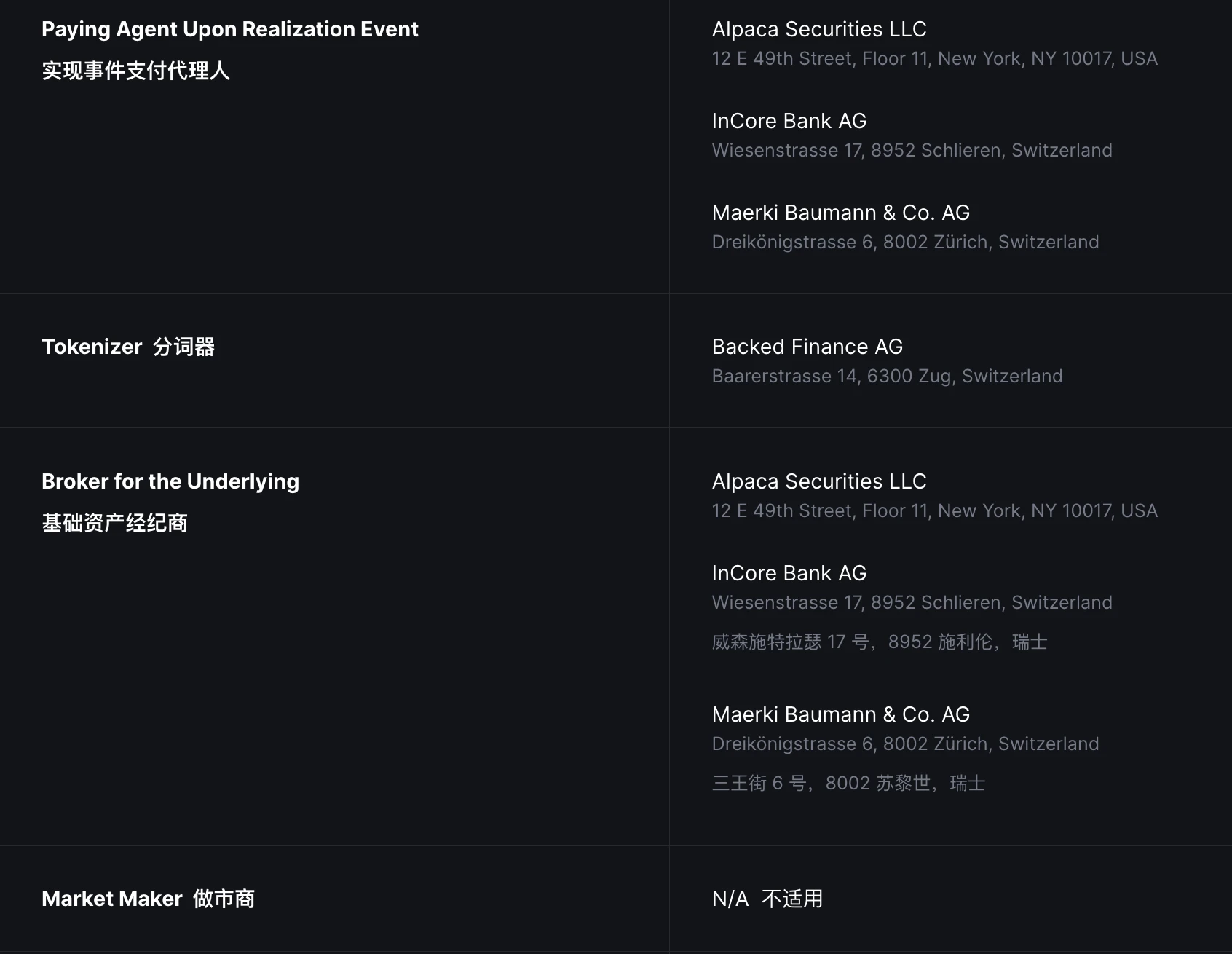1232x954 pixels.
Task: Select the Chinese address 威森施特拉瑟 17 号
Action: coord(880,642)
